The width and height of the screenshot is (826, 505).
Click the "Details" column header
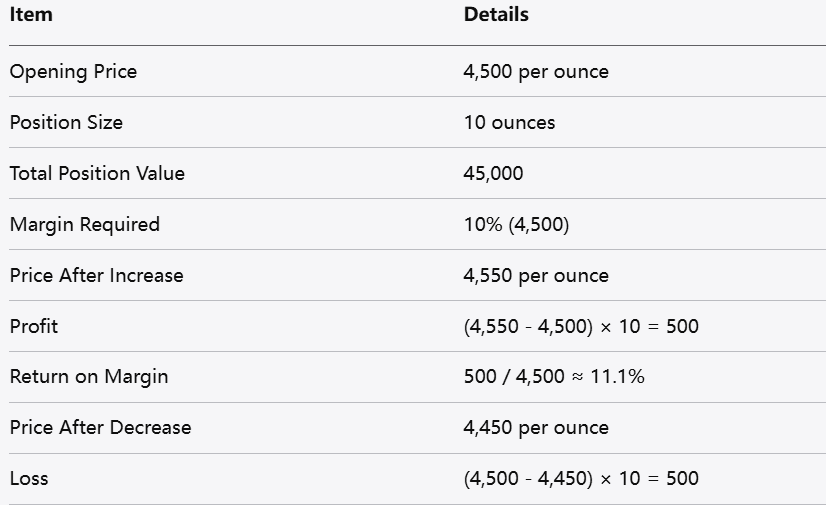point(496,15)
